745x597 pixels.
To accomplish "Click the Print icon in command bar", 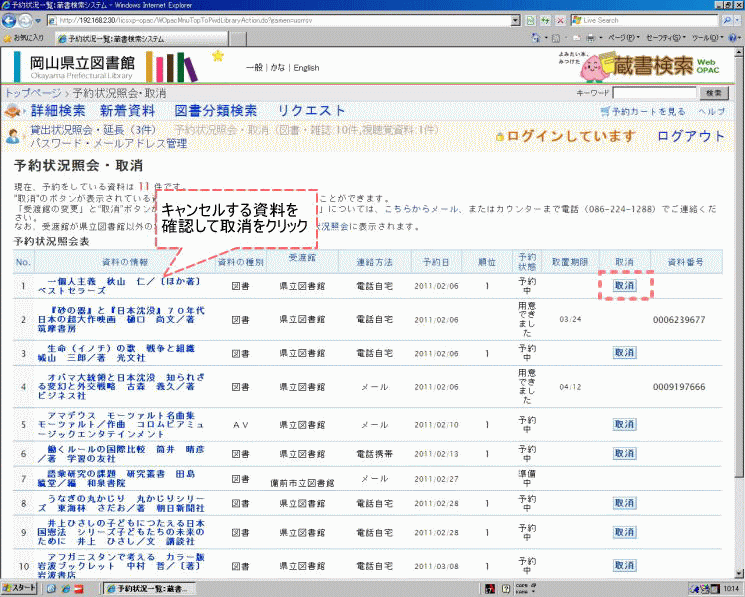I will [x=591, y=38].
